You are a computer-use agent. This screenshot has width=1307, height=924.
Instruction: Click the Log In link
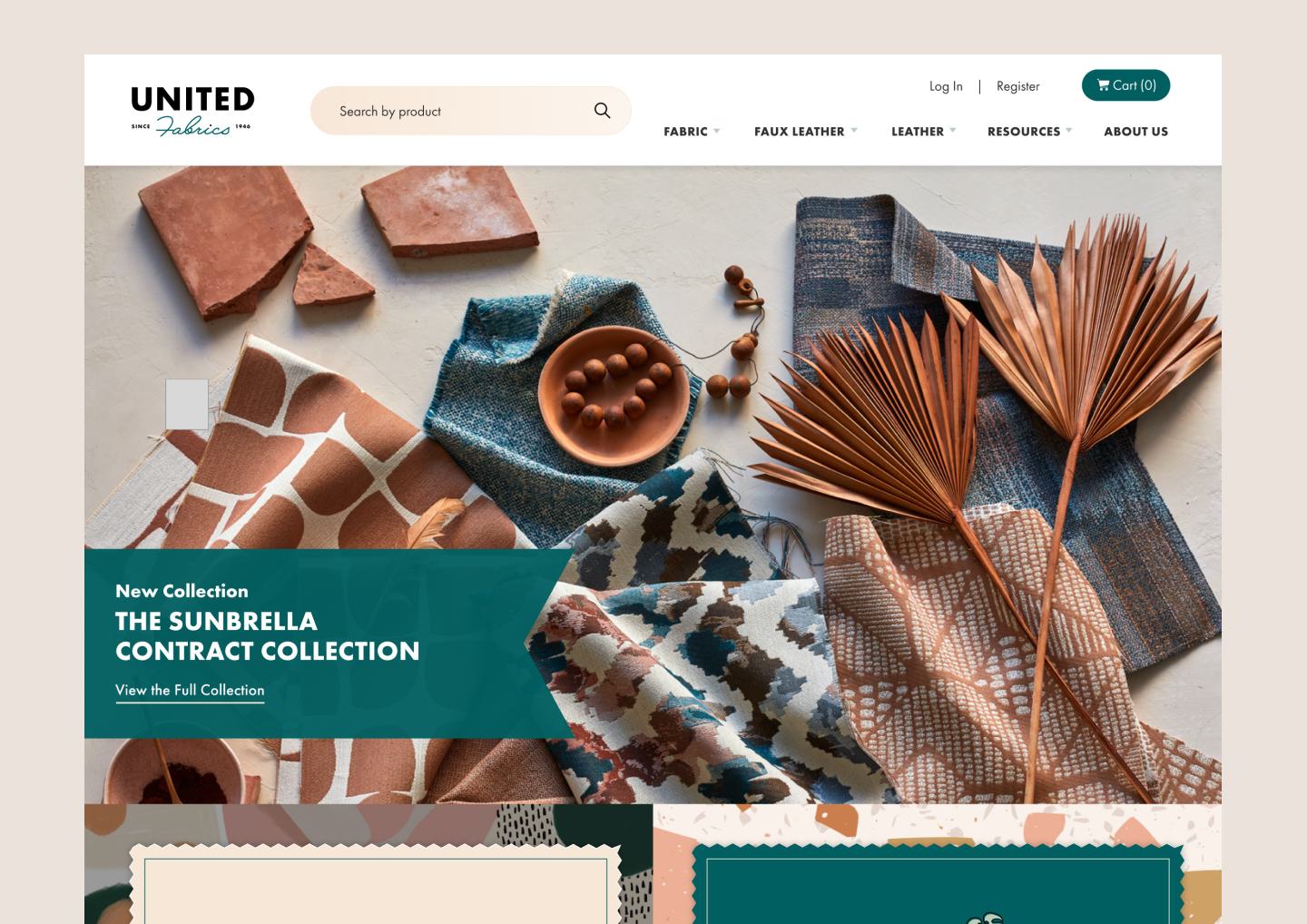click(x=946, y=86)
